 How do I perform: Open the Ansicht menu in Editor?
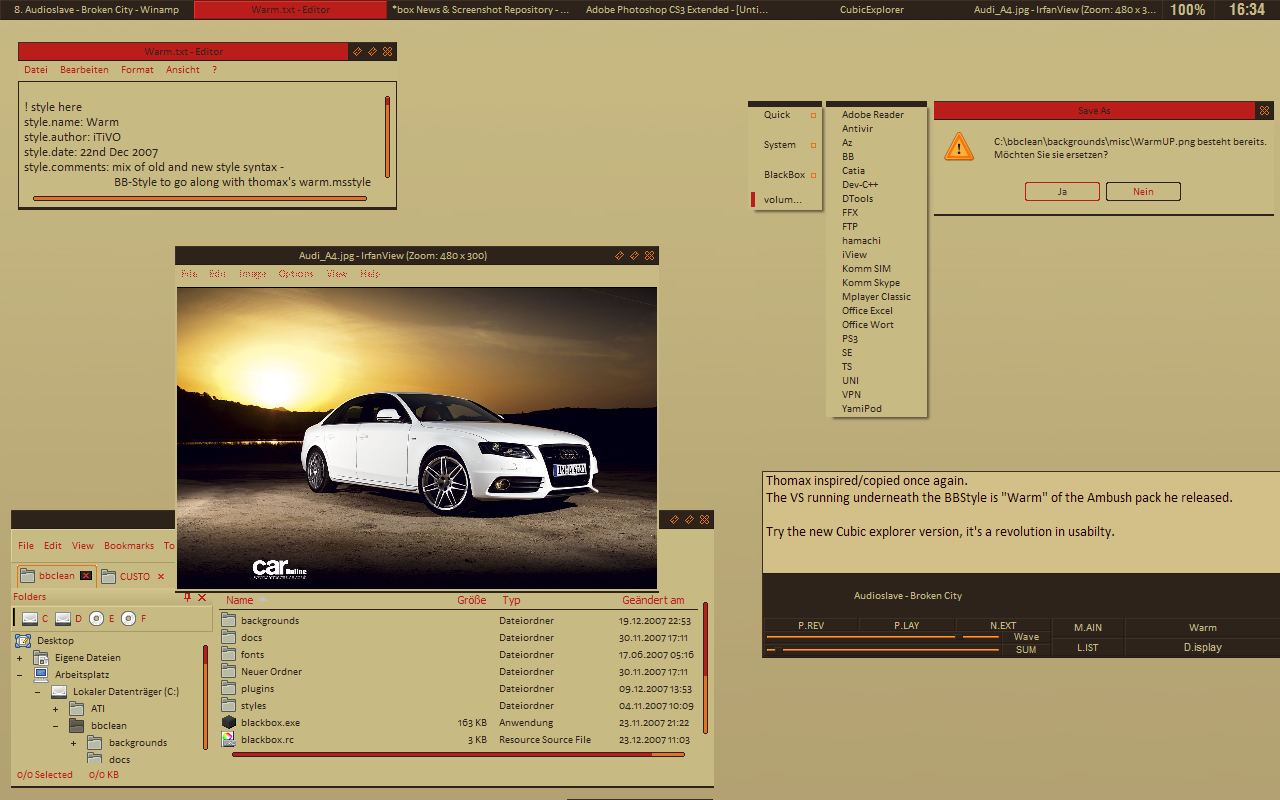pyautogui.click(x=183, y=70)
